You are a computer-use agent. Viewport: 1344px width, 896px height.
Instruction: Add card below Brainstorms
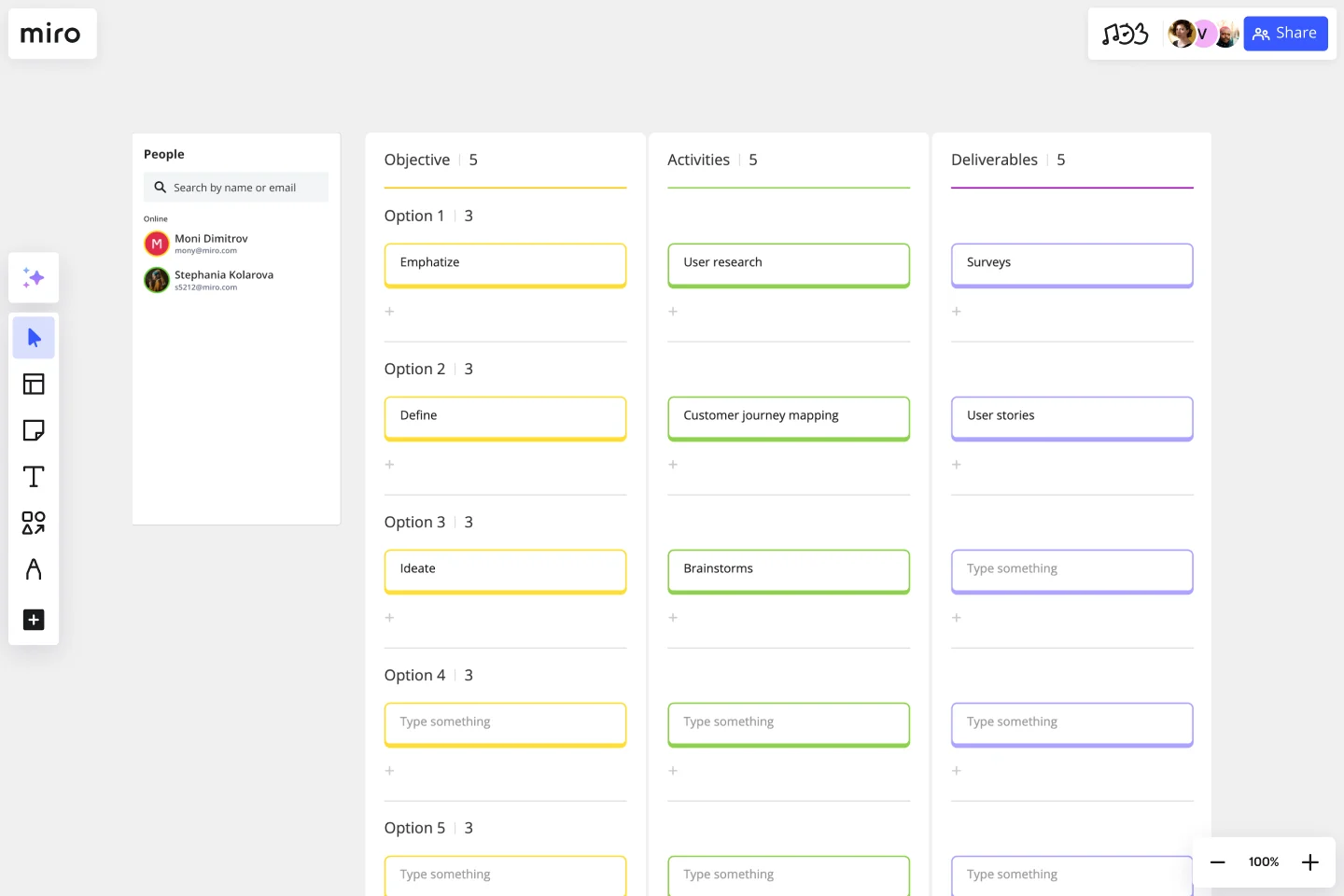pos(673,618)
